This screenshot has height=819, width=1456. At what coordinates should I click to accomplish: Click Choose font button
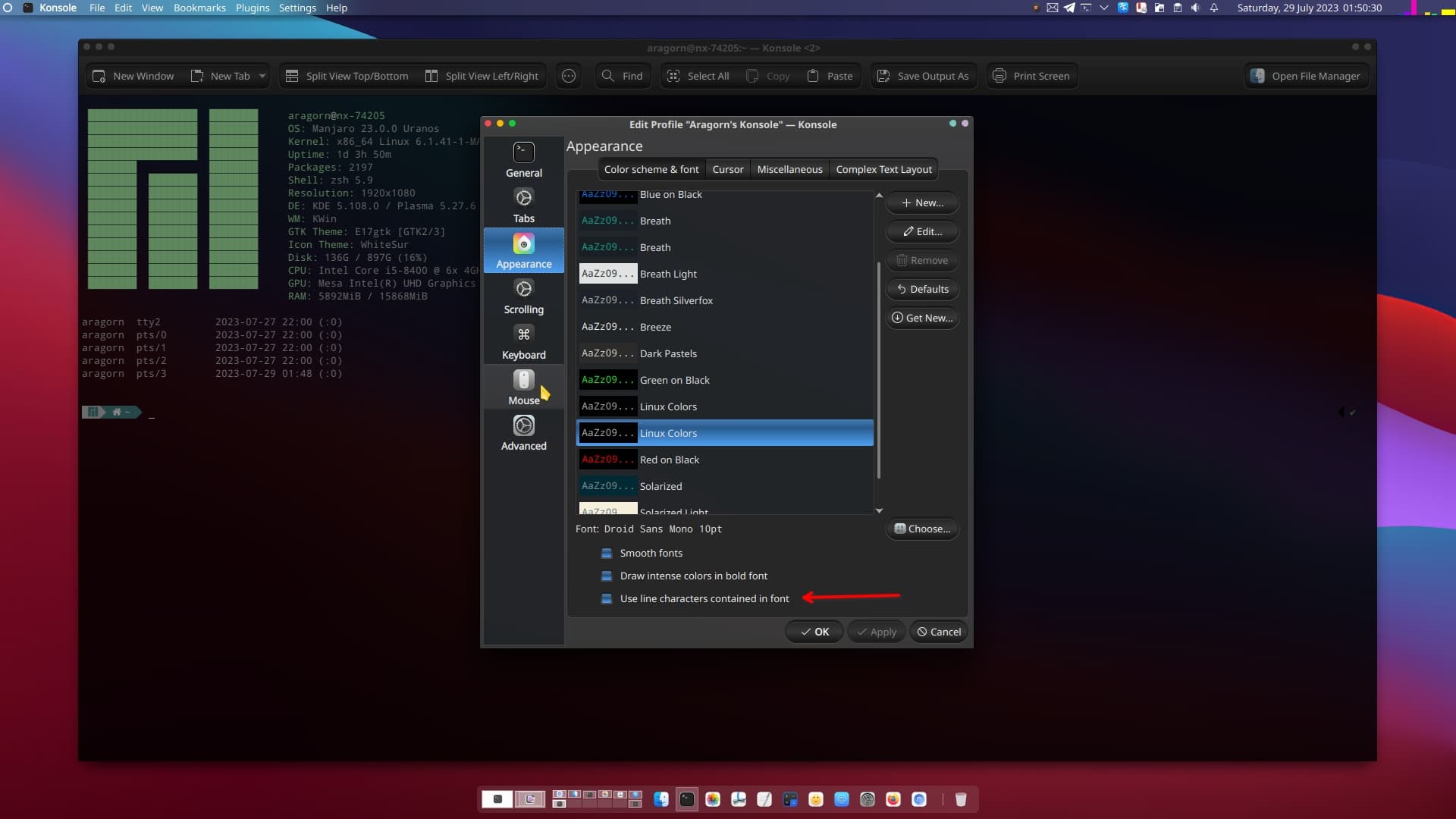(922, 529)
